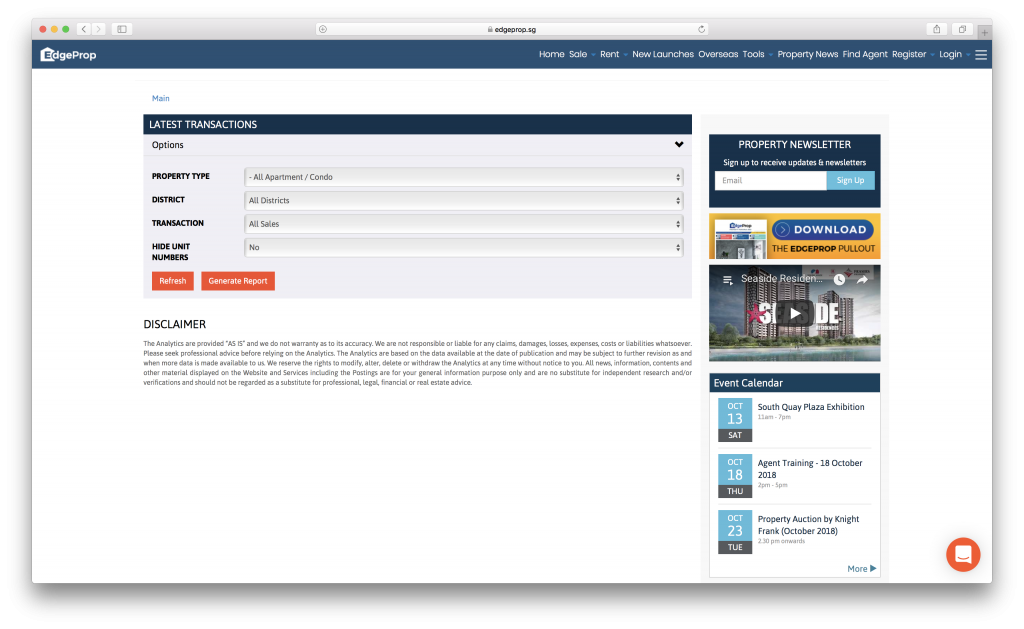1024x629 pixels.
Task: Open the Hide Unit Numbers dropdown
Action: [x=463, y=247]
